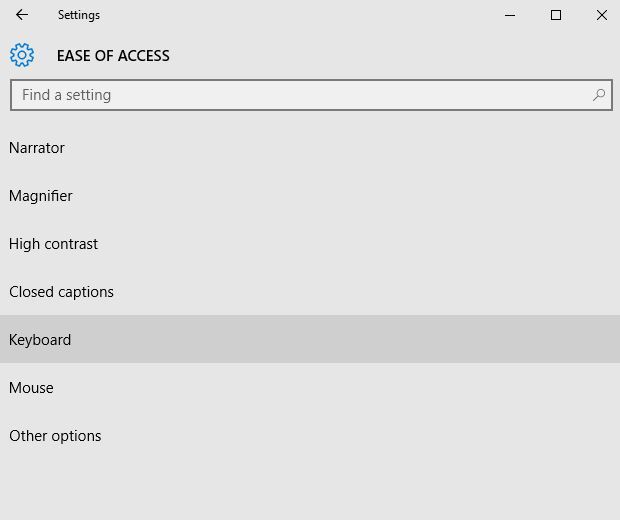The width and height of the screenshot is (620, 520).
Task: Go back using the arrow icon
Action: click(x=22, y=15)
